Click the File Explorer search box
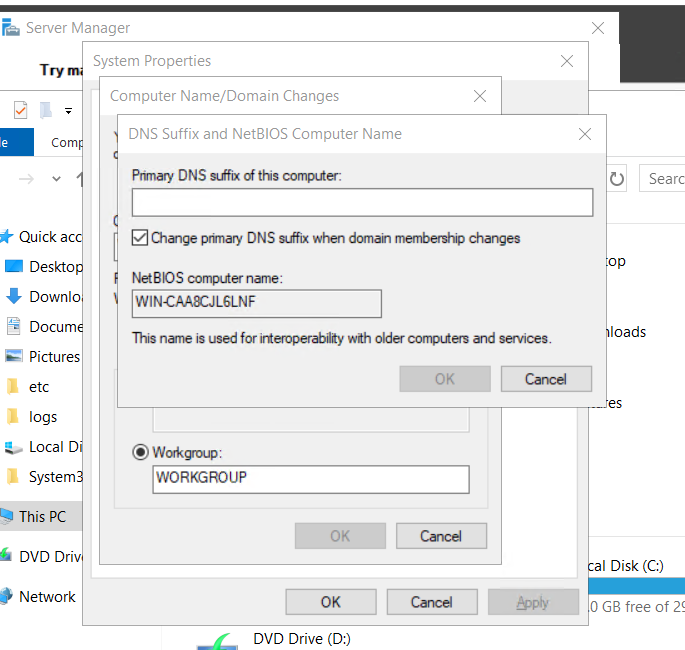The width and height of the screenshot is (685, 650). (x=662, y=178)
